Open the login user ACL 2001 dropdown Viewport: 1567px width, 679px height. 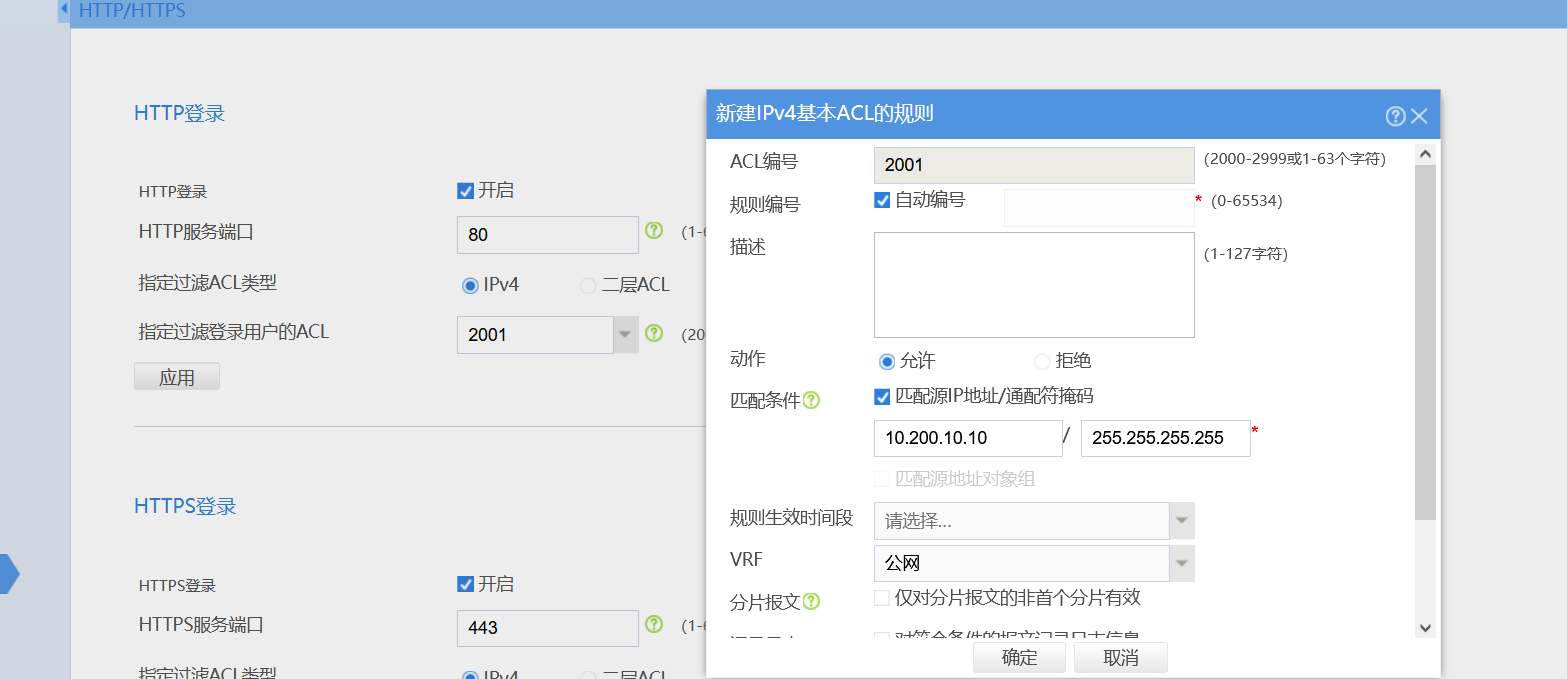625,334
